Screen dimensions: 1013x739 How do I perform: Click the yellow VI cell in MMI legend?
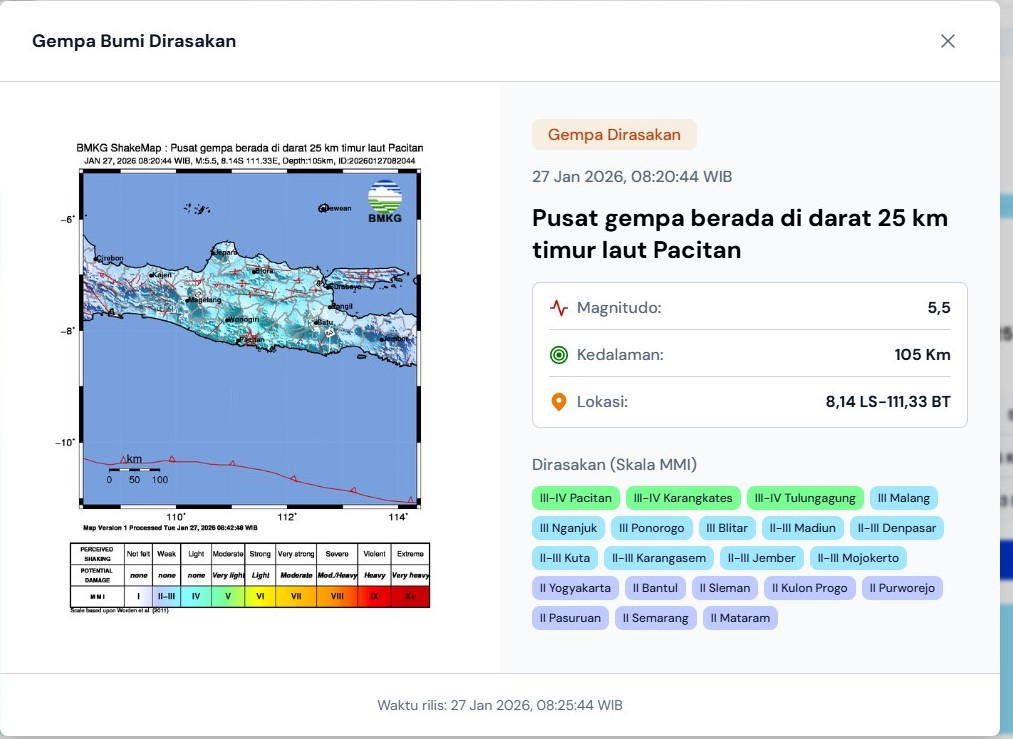[260, 596]
